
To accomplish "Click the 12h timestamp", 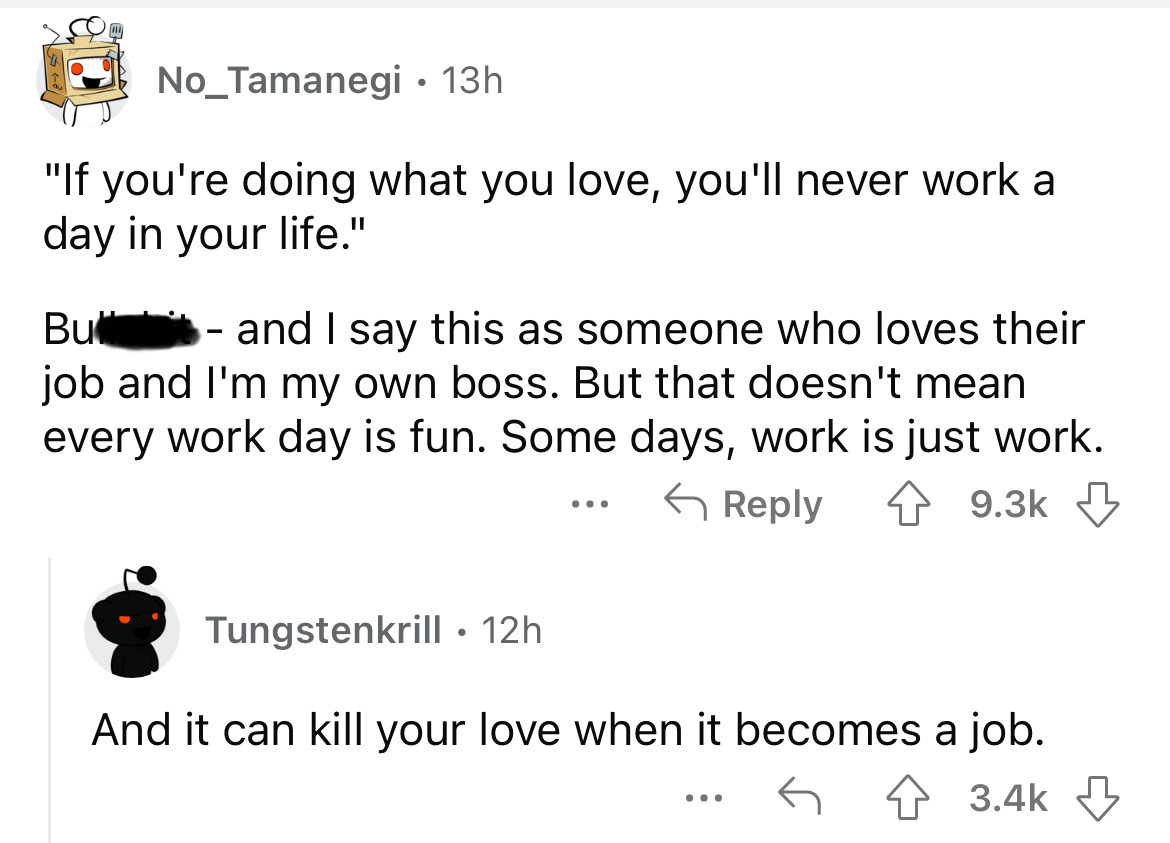I will (x=511, y=630).
